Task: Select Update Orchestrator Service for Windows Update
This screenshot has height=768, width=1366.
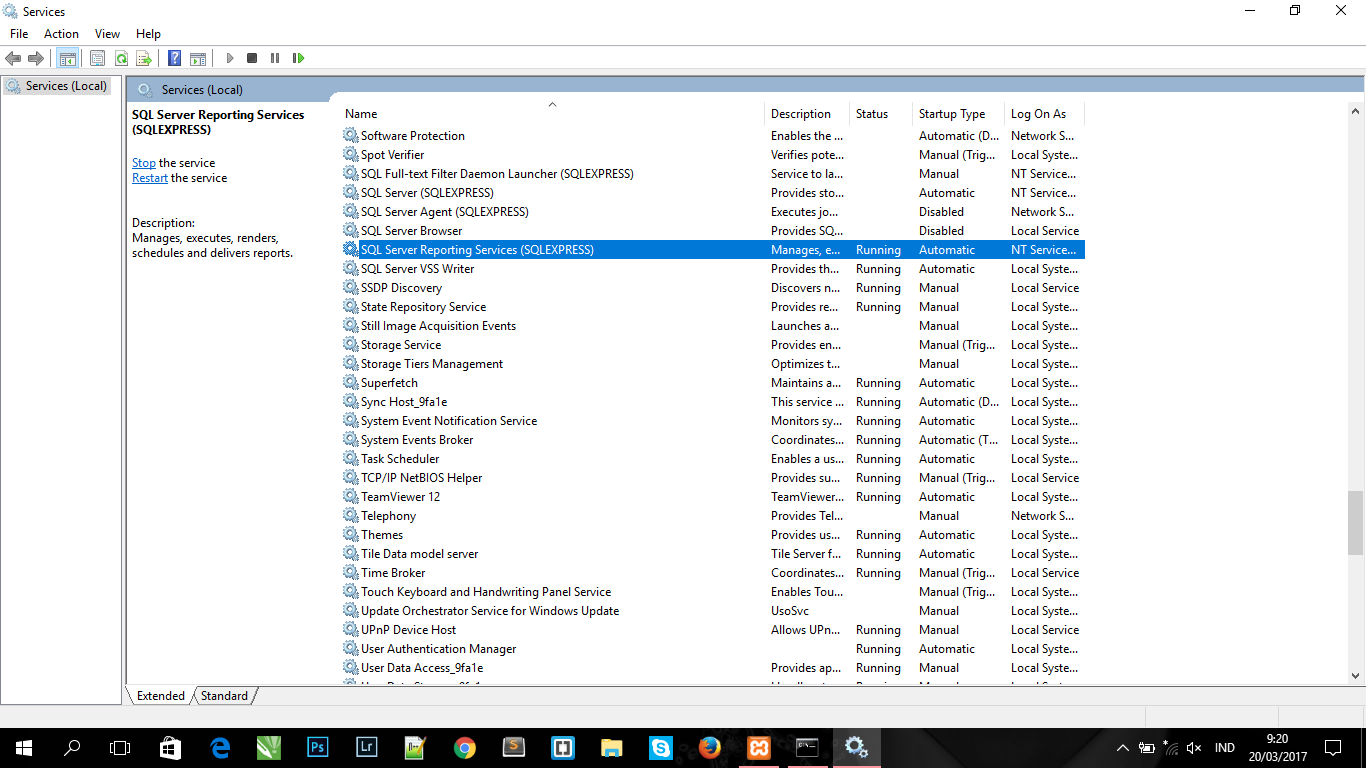Action: tap(712, 611)
